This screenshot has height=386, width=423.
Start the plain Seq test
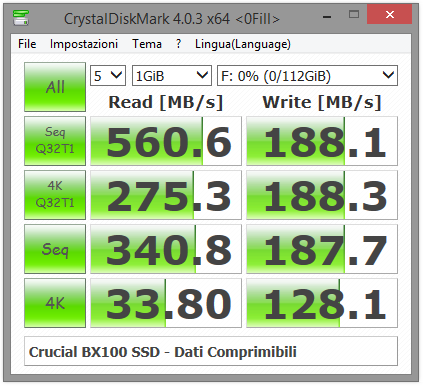click(x=55, y=249)
